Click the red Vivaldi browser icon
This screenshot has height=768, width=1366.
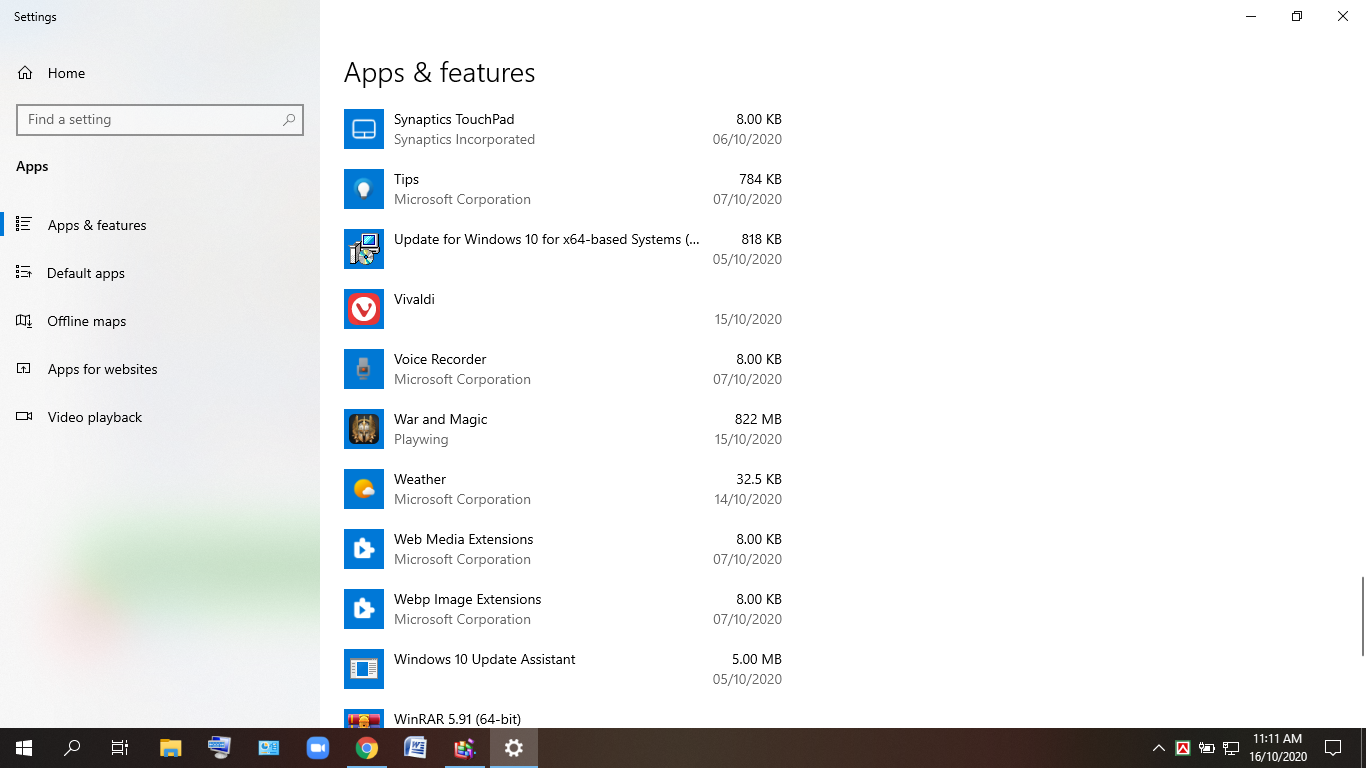(x=364, y=309)
